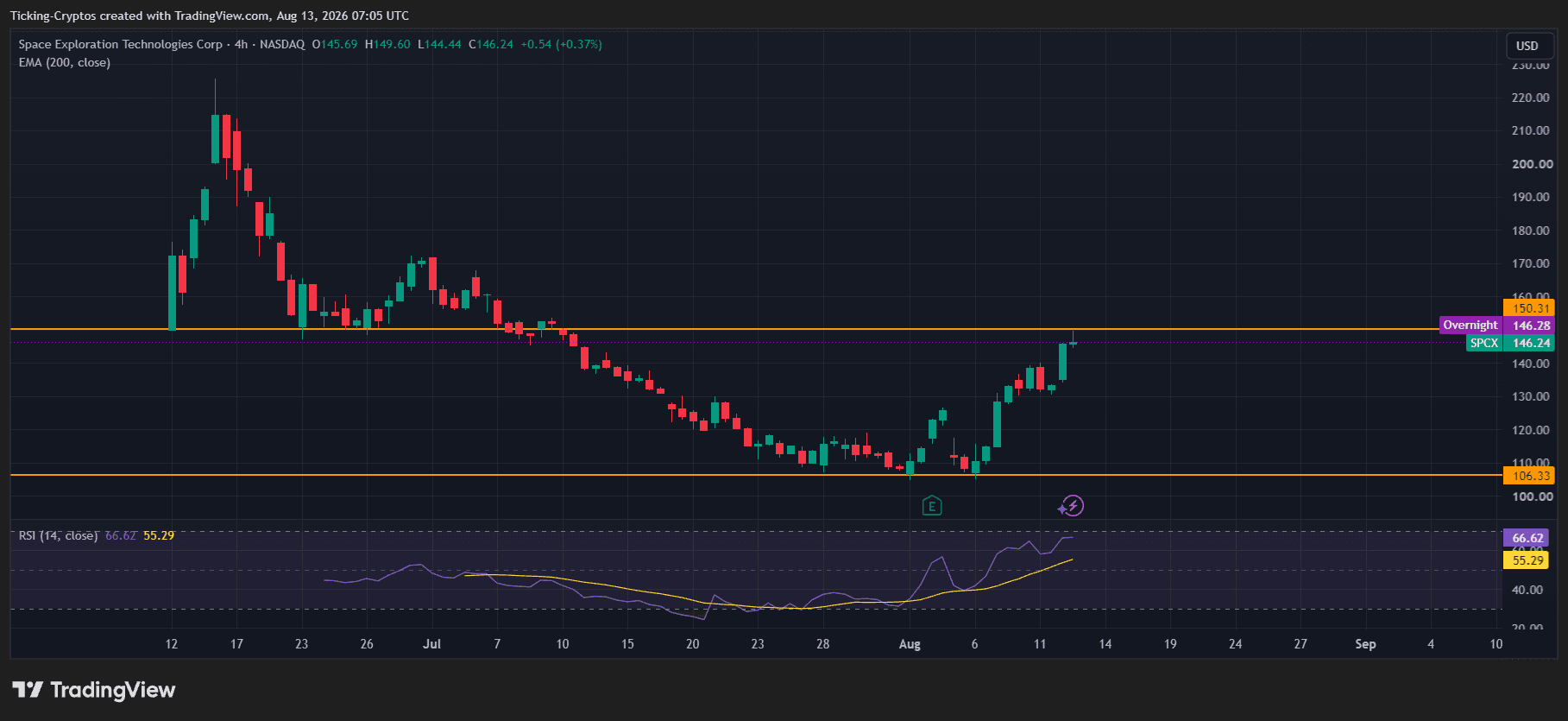
Task: Click the 27 date on time axis
Action: (x=1300, y=644)
